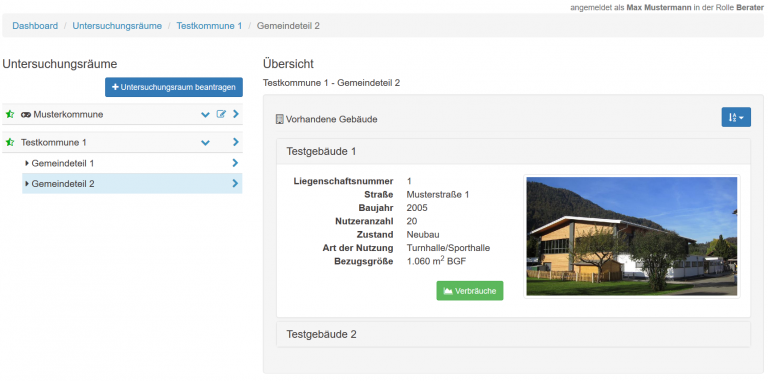Click Untersuchungsraum beantragen button
Screen dimensions: 768x381
pyautogui.click(x=174, y=87)
